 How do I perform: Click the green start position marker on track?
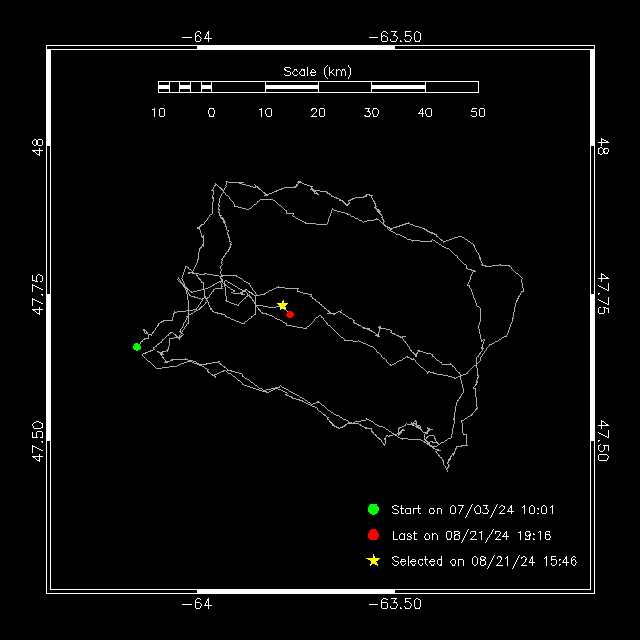(x=137, y=347)
